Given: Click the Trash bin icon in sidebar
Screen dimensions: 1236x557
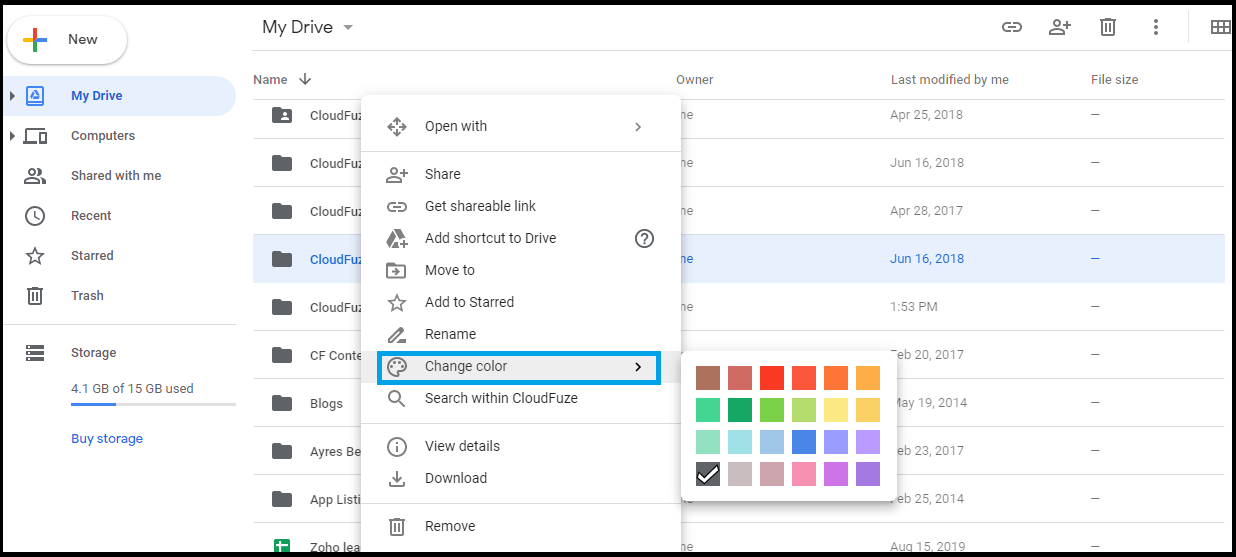Looking at the screenshot, I should click(x=35, y=296).
